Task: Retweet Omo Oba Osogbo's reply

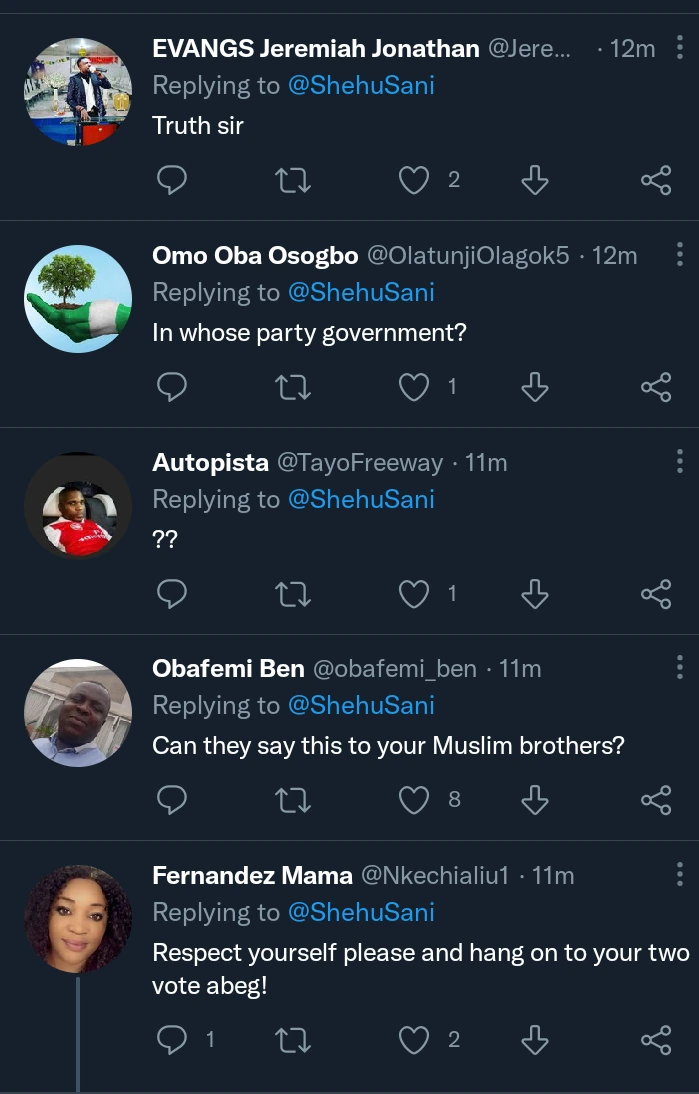Action: 292,387
